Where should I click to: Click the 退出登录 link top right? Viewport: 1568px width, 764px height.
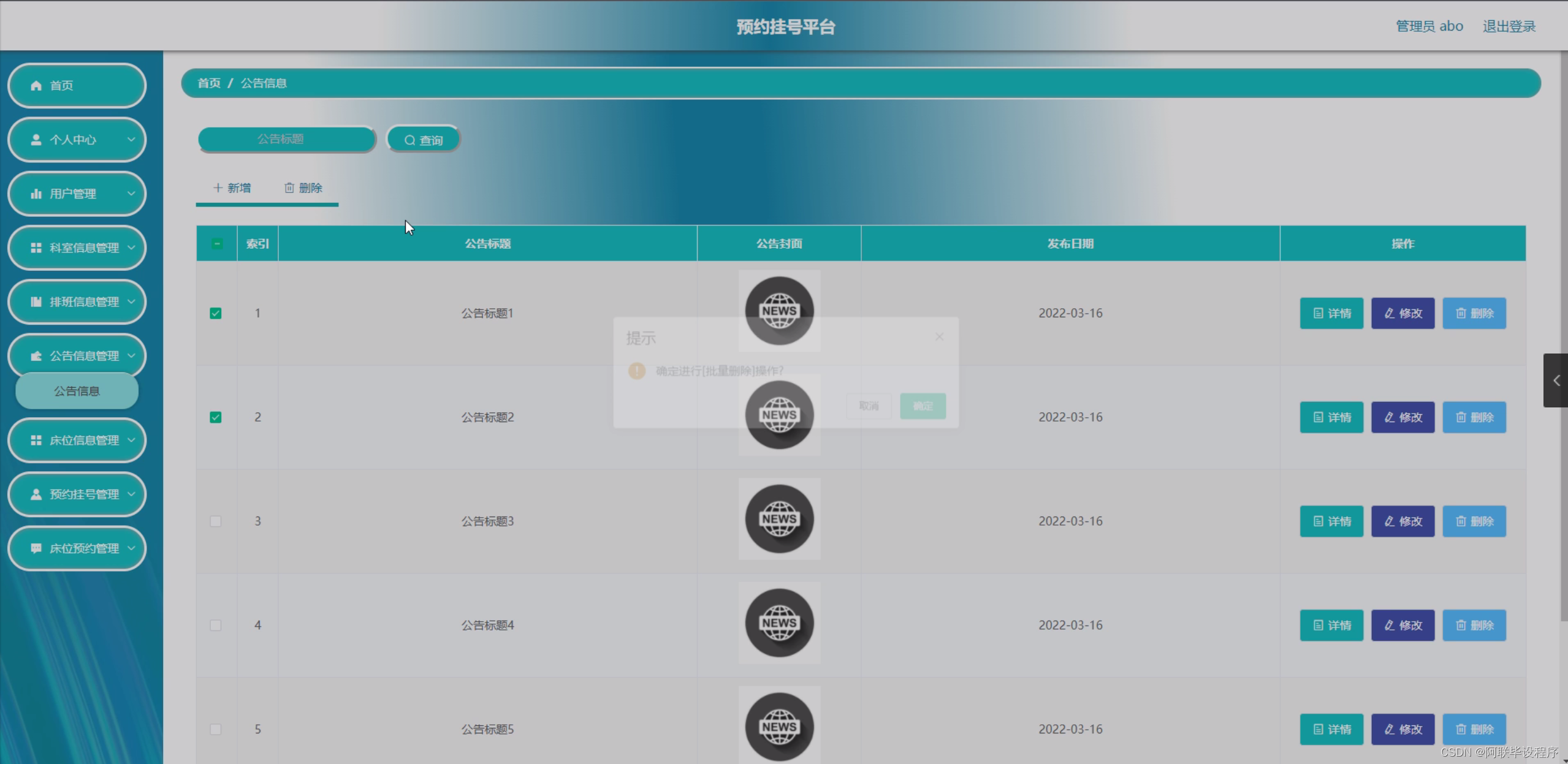click(1510, 27)
